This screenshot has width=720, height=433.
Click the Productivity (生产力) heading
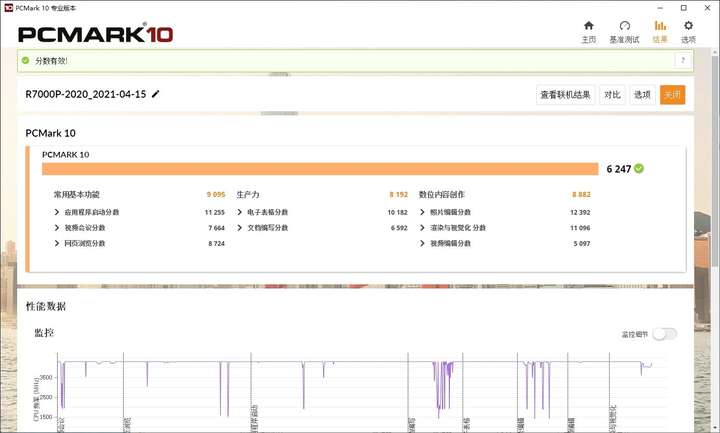248,195
